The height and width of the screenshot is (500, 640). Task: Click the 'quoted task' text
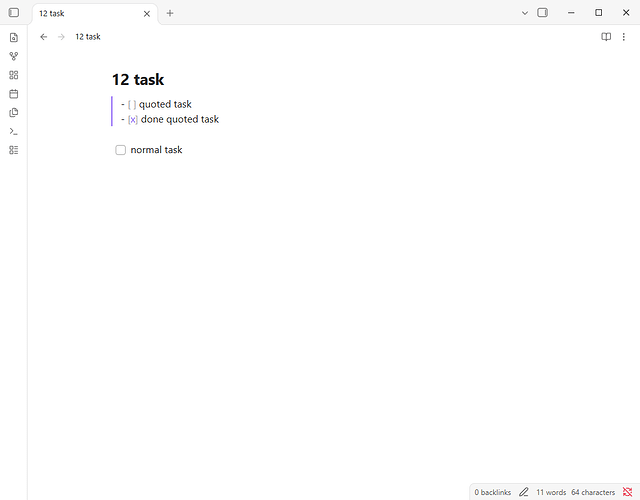165,104
